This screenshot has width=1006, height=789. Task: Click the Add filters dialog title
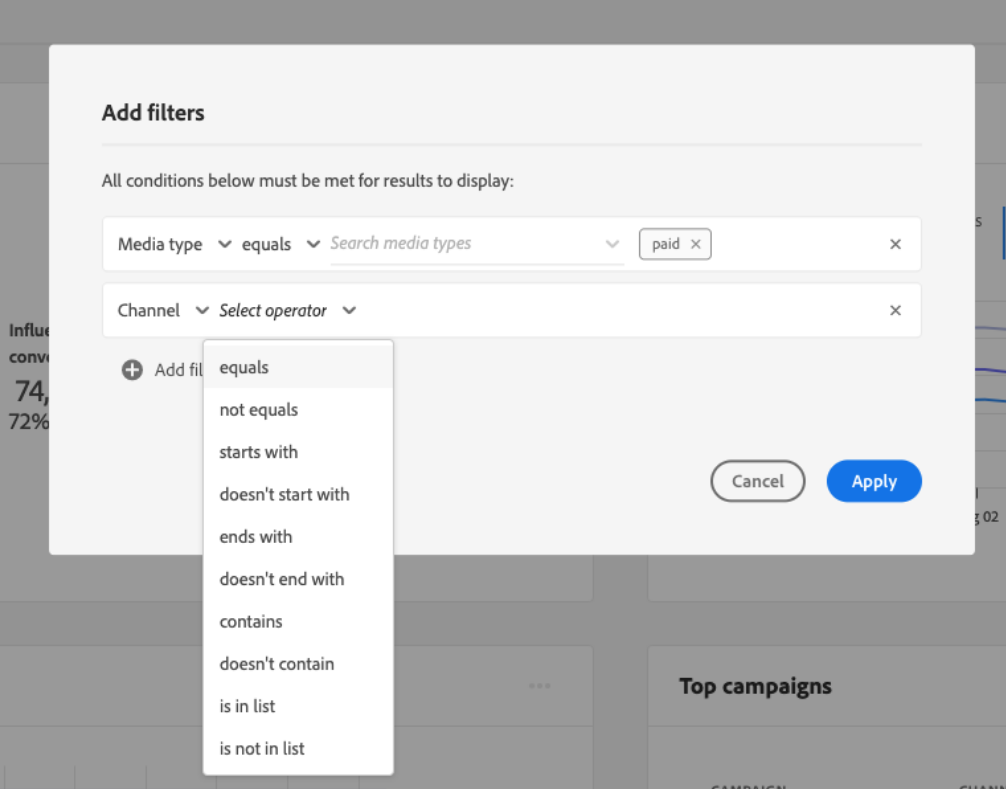point(153,113)
